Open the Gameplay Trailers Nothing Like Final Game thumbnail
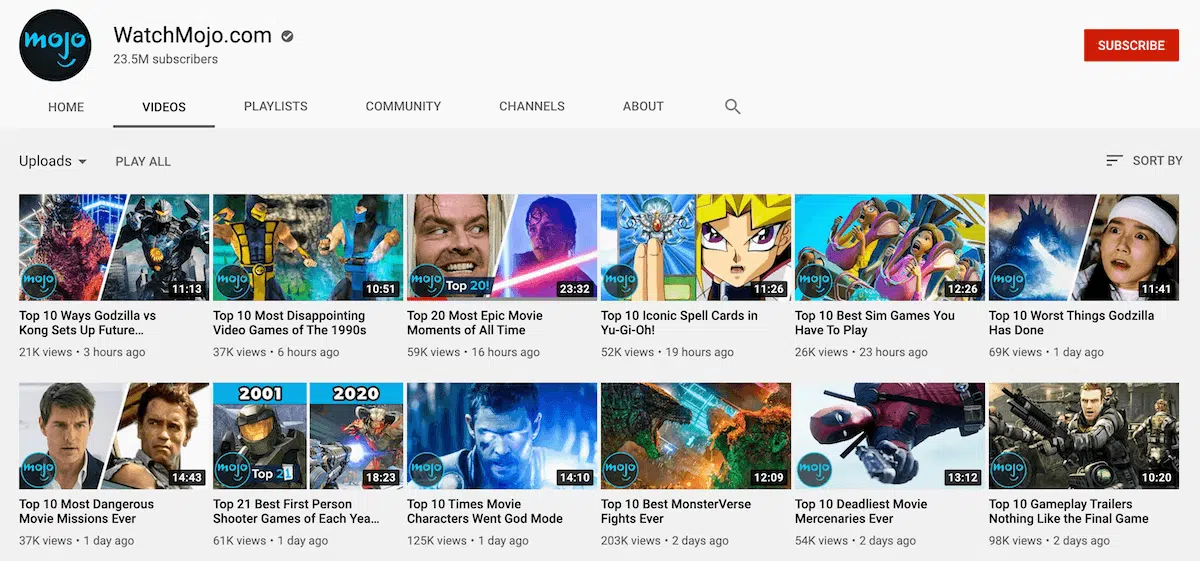This screenshot has height=561, width=1200. tap(1084, 436)
